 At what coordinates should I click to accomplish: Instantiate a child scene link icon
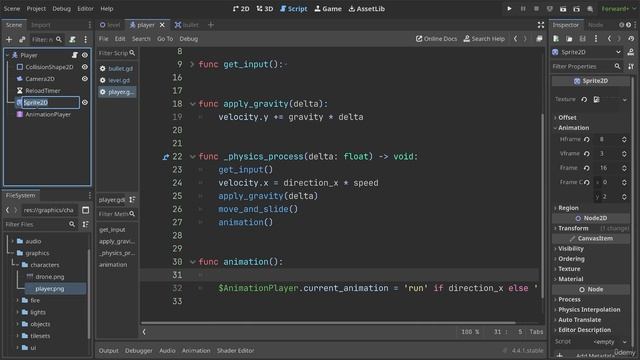[22, 39]
